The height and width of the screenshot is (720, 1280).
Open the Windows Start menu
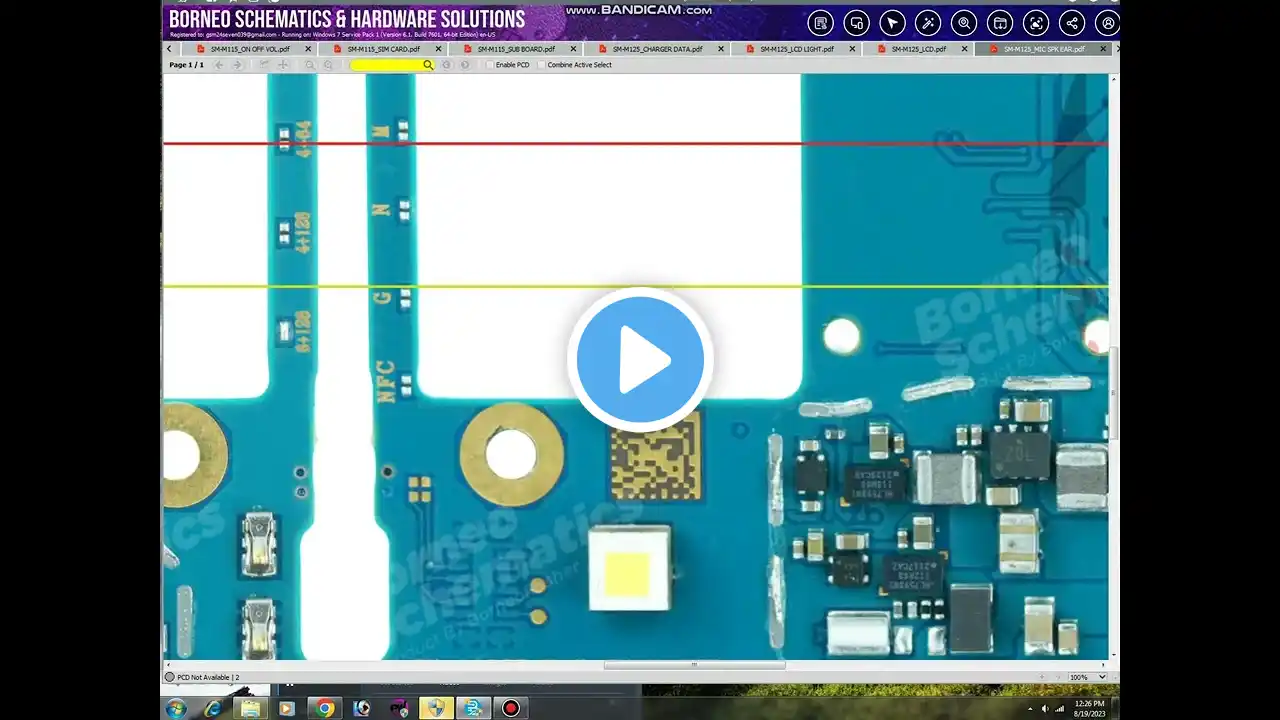(x=176, y=708)
